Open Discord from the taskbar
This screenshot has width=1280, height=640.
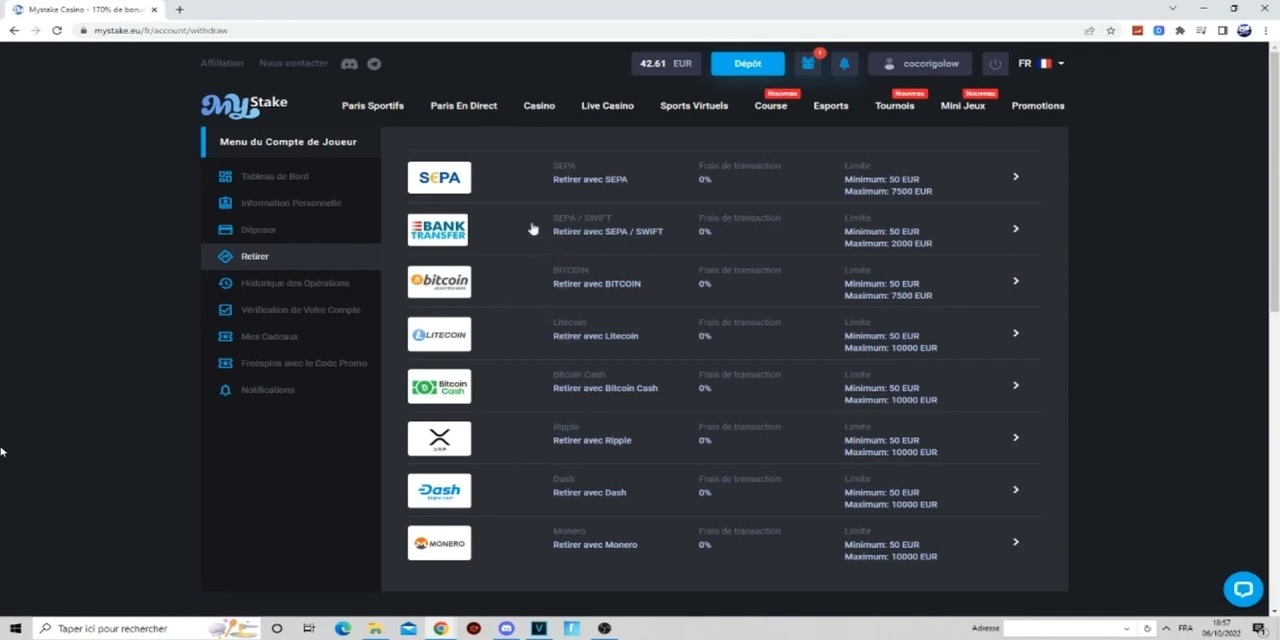(x=506, y=628)
